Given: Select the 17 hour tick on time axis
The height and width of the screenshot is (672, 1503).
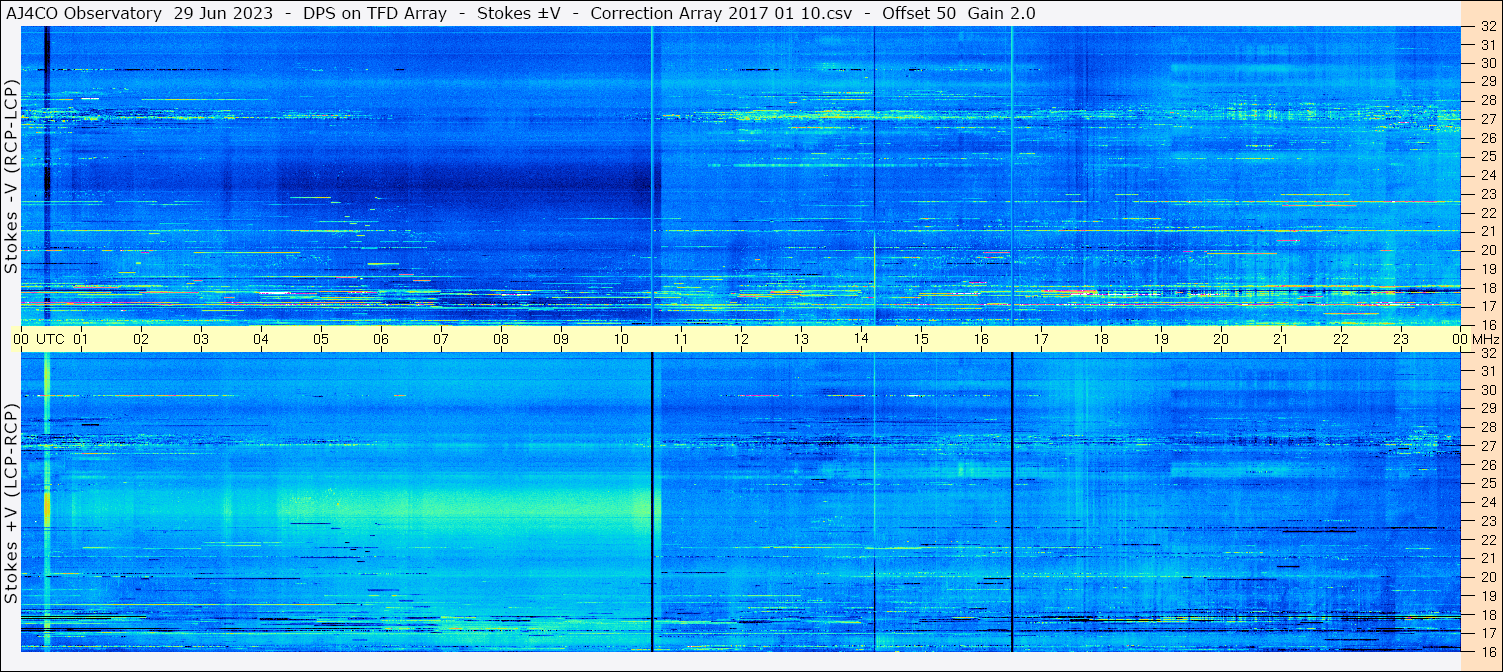Looking at the screenshot, I should click(1041, 339).
